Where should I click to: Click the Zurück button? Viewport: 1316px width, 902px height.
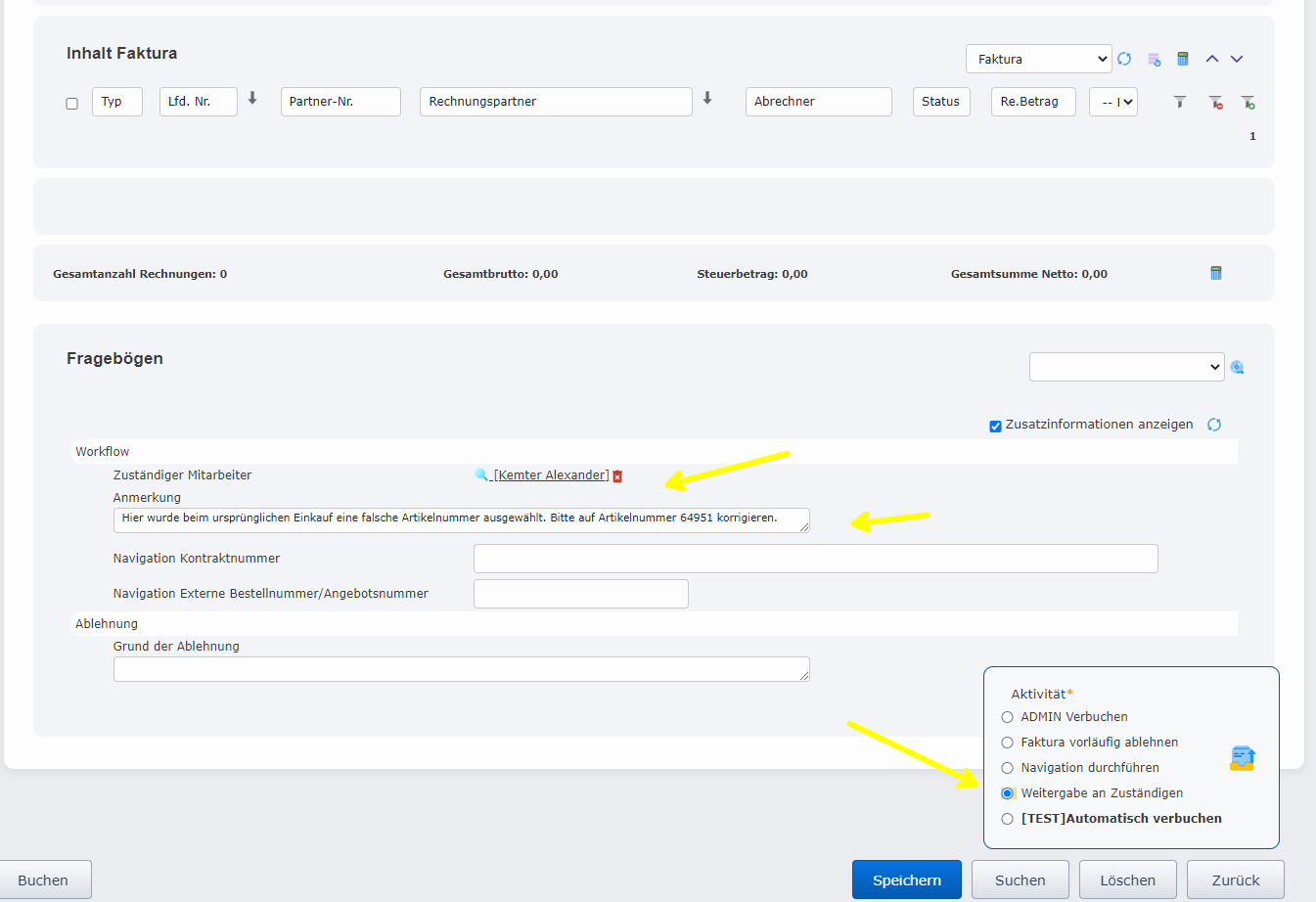tap(1235, 879)
